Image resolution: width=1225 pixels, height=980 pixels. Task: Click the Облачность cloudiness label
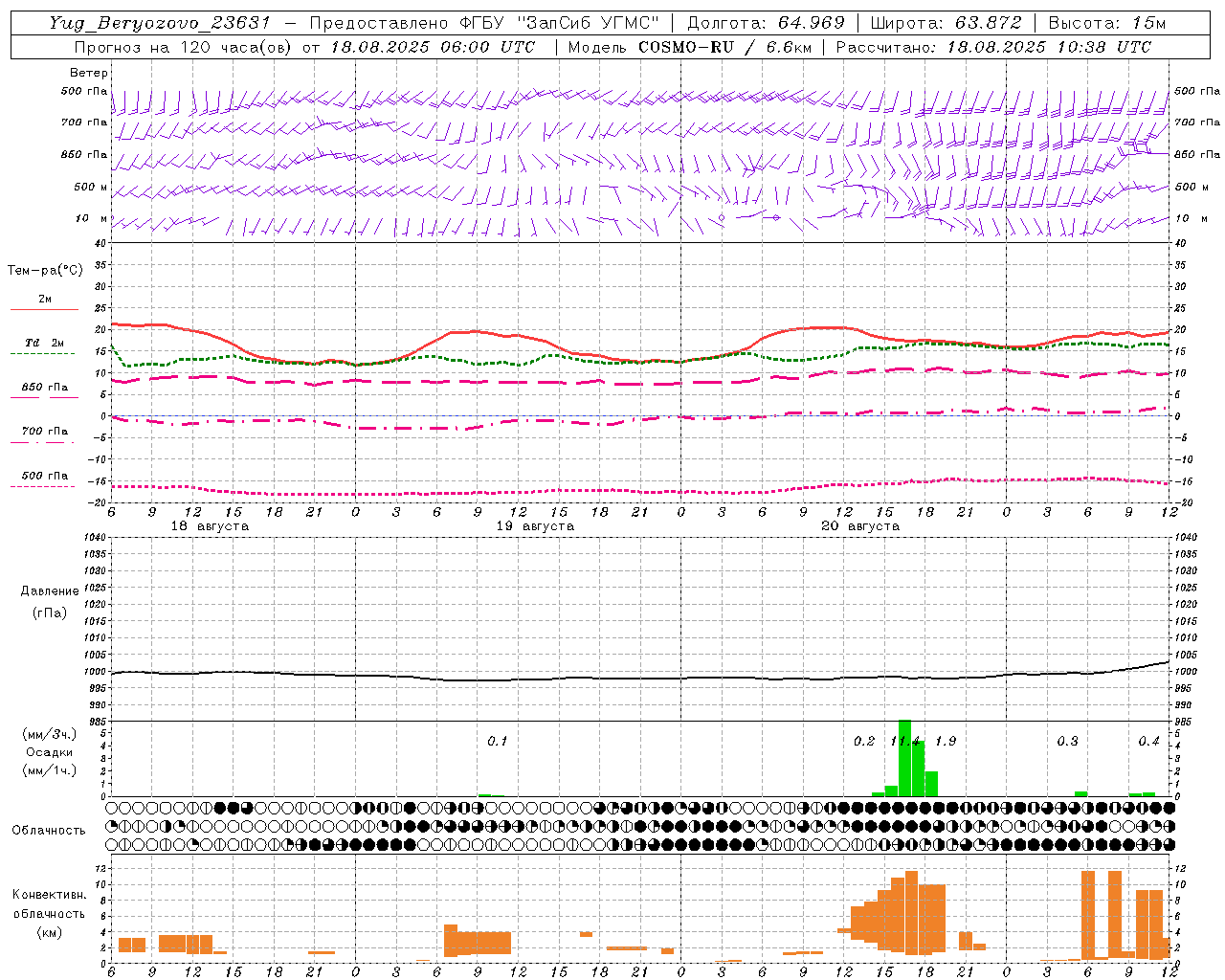pyautogui.click(x=49, y=831)
